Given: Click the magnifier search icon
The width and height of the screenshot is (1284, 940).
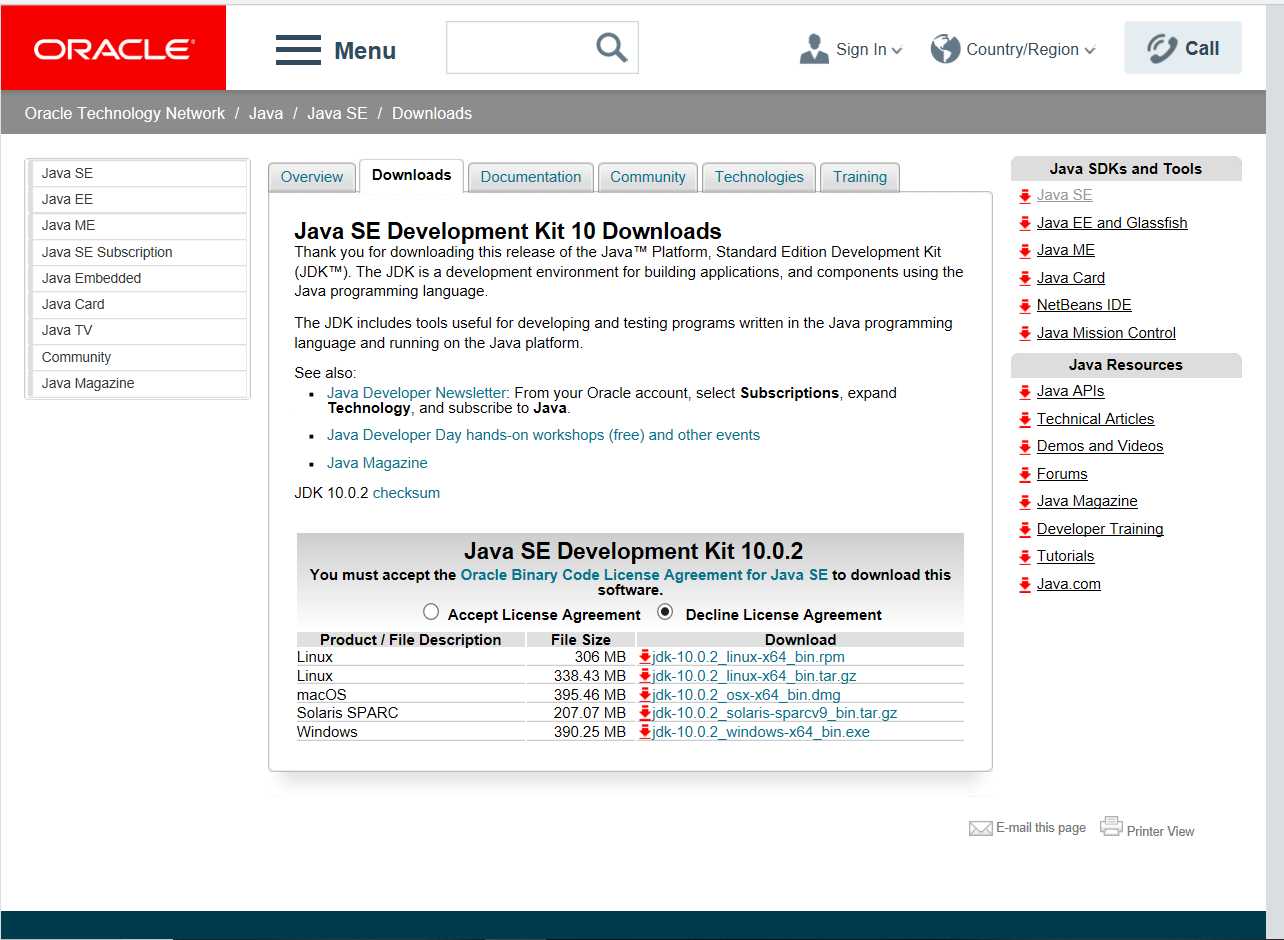Looking at the screenshot, I should 611,47.
